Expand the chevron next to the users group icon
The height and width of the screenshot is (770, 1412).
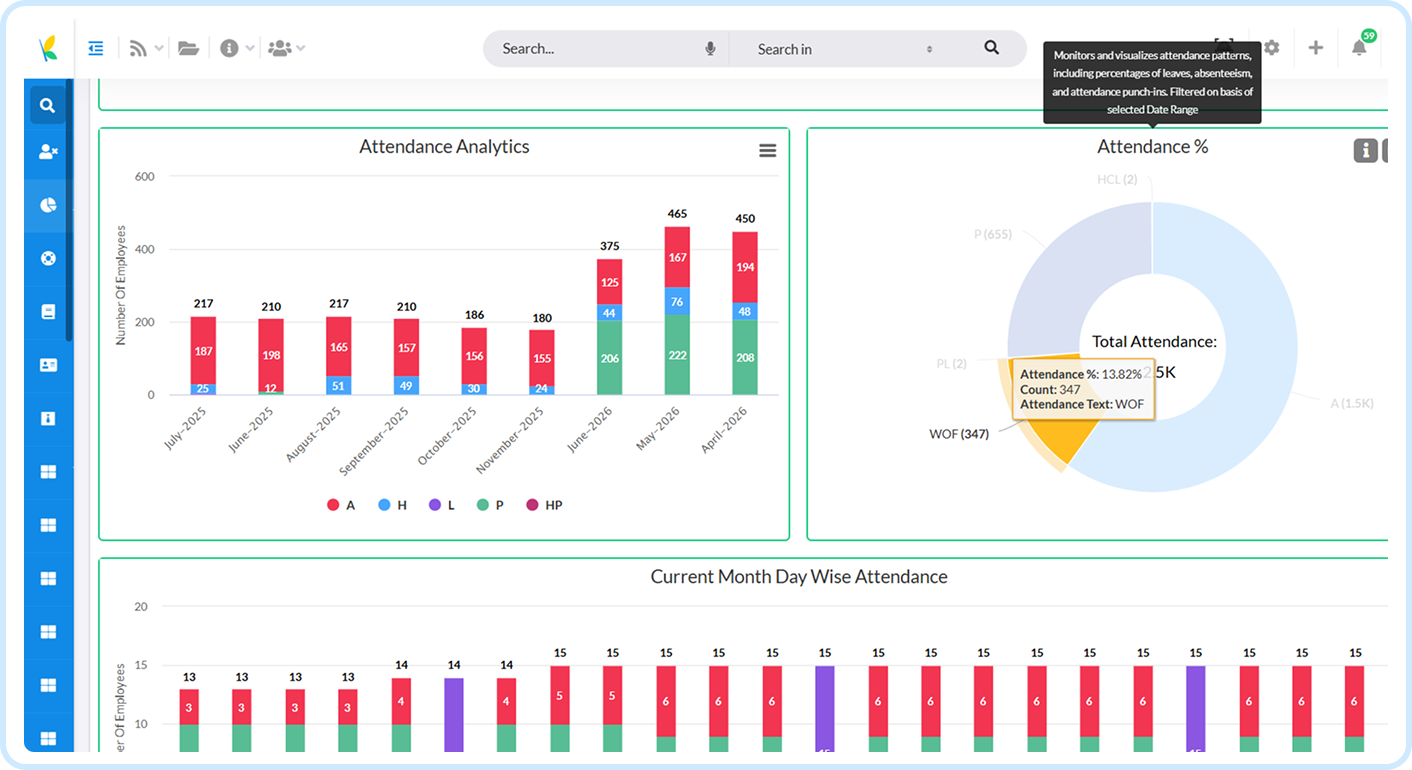click(301, 48)
